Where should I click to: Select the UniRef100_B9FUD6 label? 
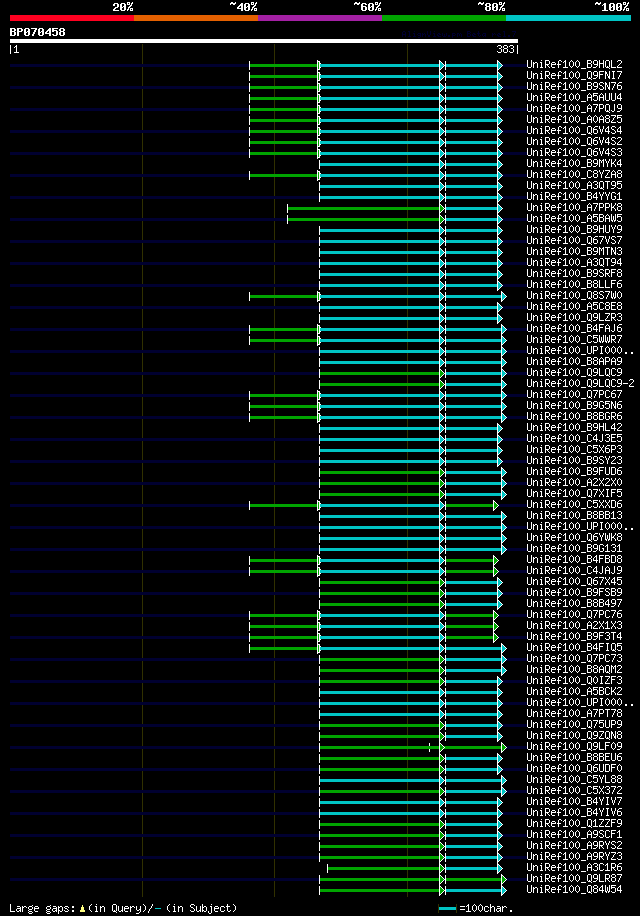point(574,471)
